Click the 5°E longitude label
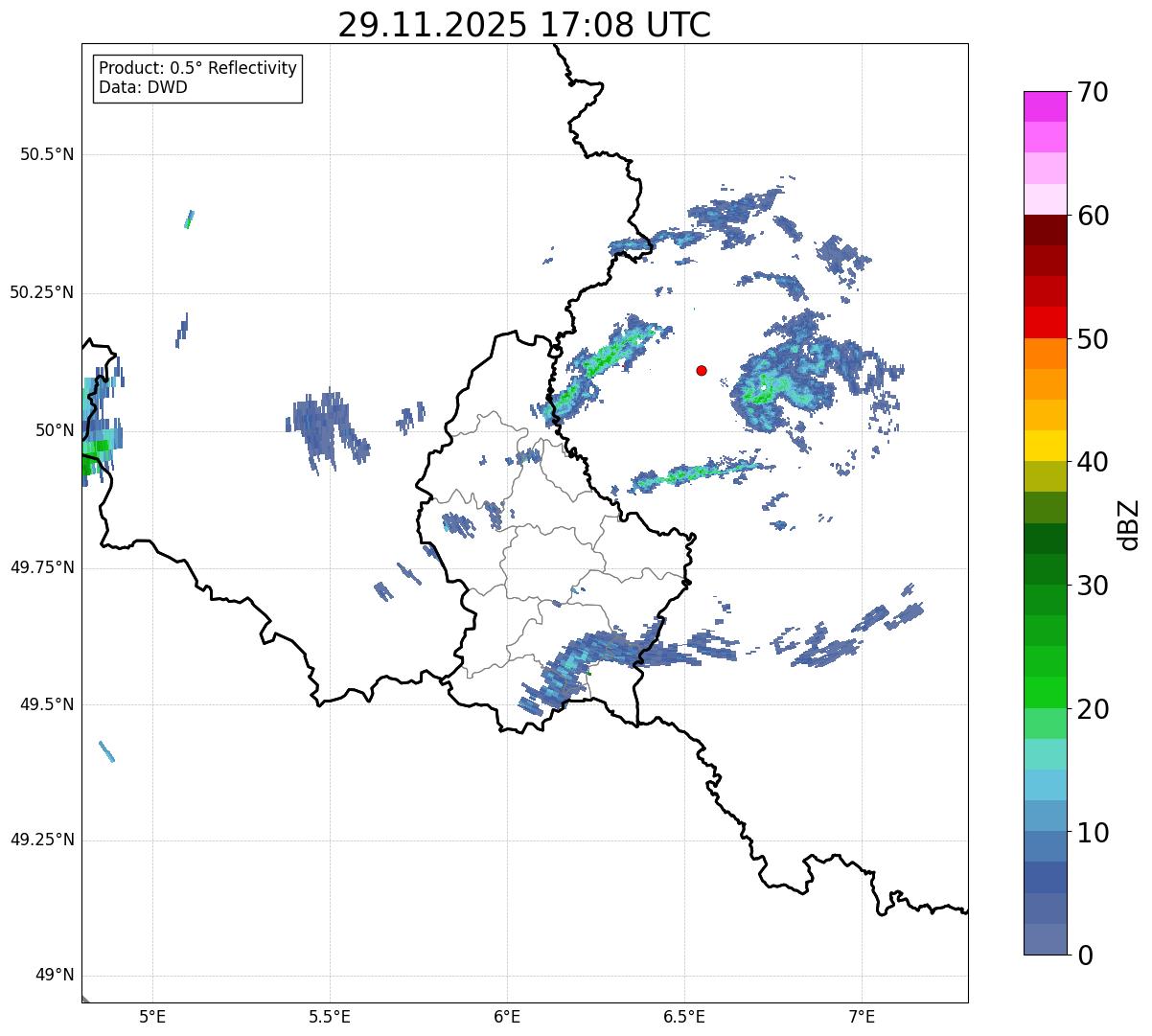The image size is (1152, 1036). click(x=152, y=1016)
